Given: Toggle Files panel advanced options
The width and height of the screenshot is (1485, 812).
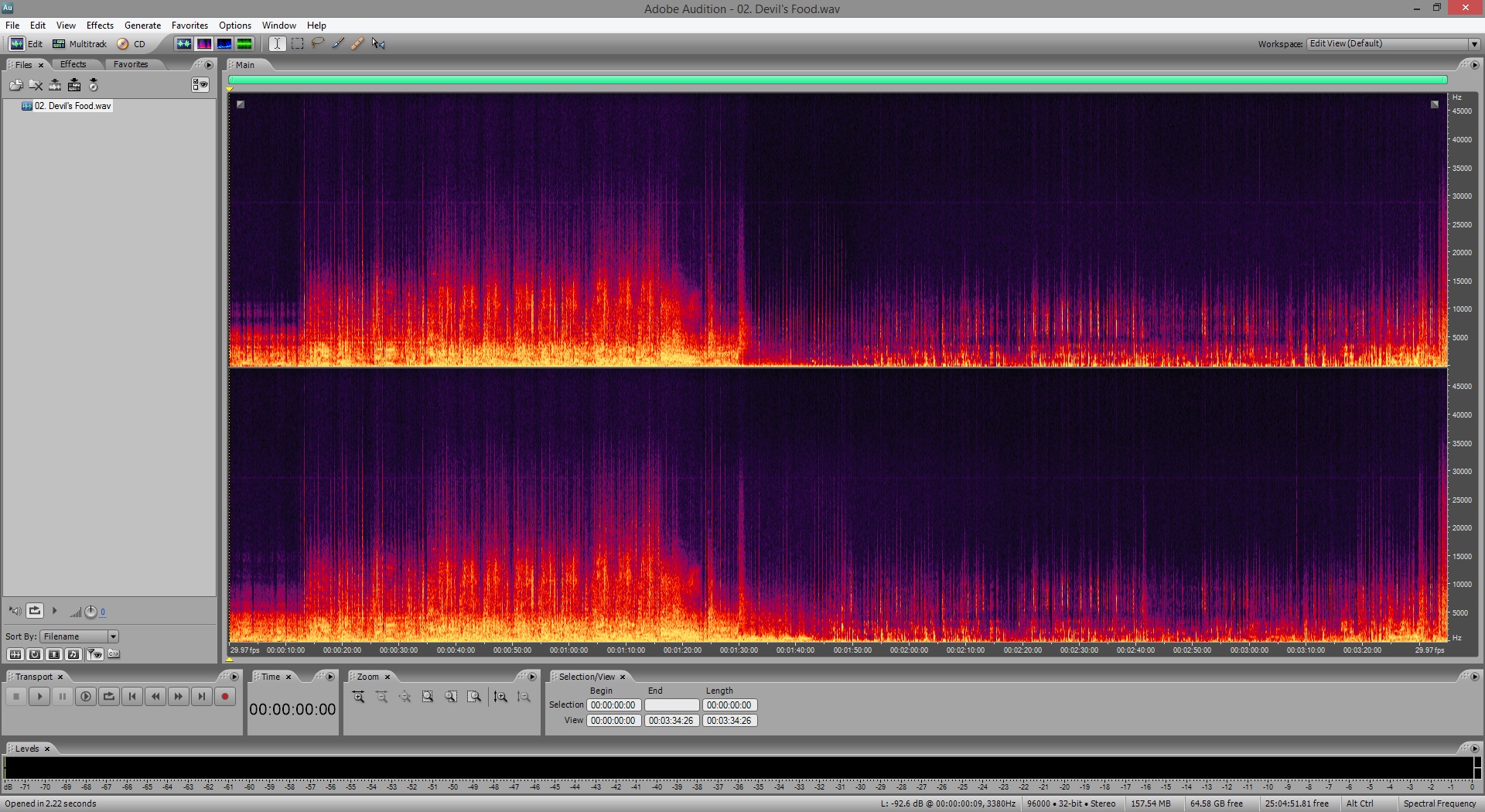Looking at the screenshot, I should click(200, 85).
